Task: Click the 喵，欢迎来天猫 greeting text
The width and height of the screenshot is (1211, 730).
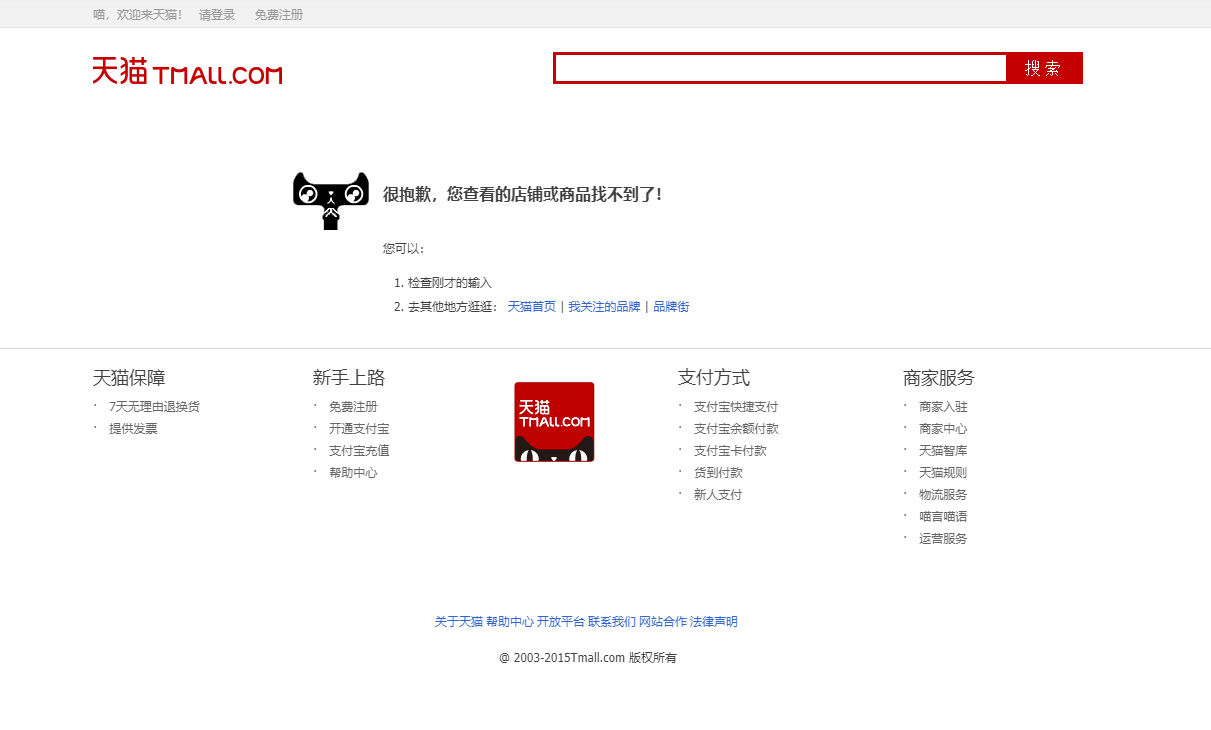Action: tap(138, 15)
